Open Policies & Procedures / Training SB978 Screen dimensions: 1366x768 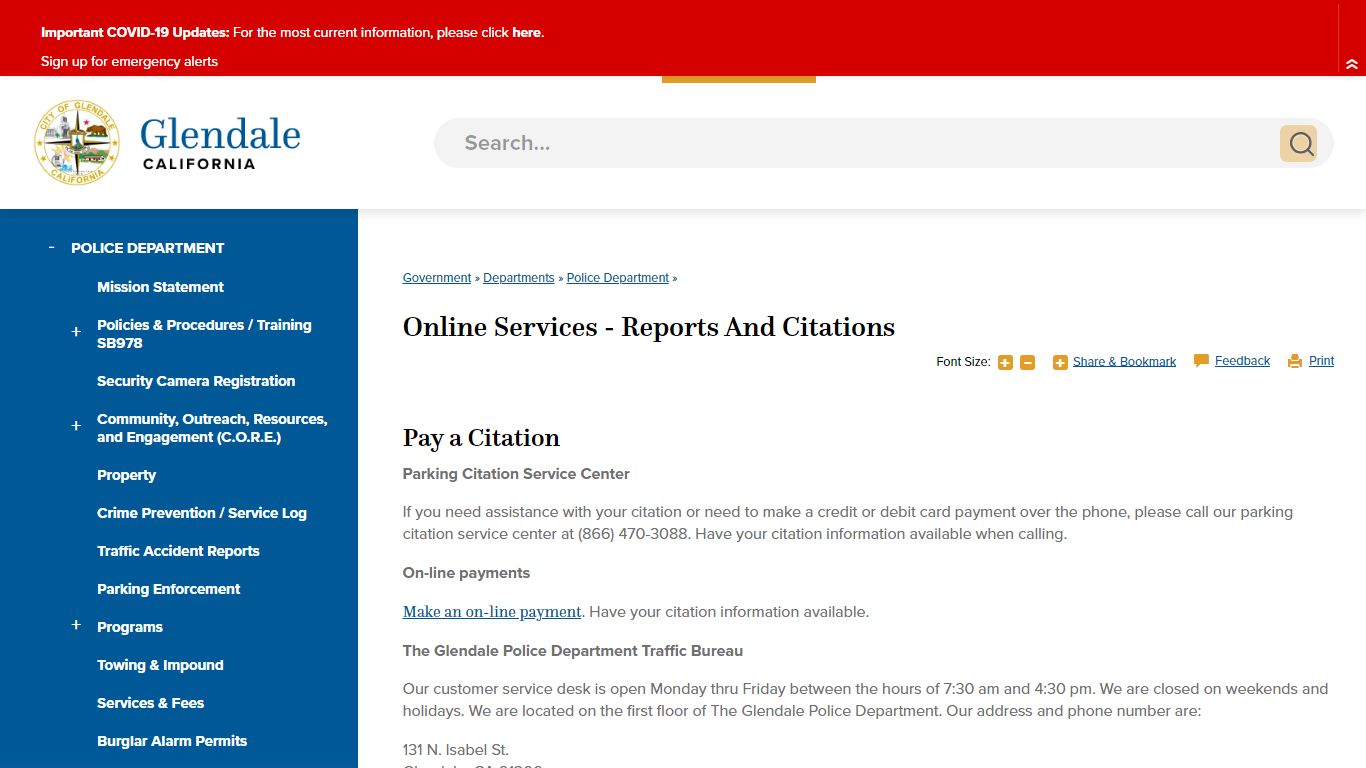click(x=204, y=334)
